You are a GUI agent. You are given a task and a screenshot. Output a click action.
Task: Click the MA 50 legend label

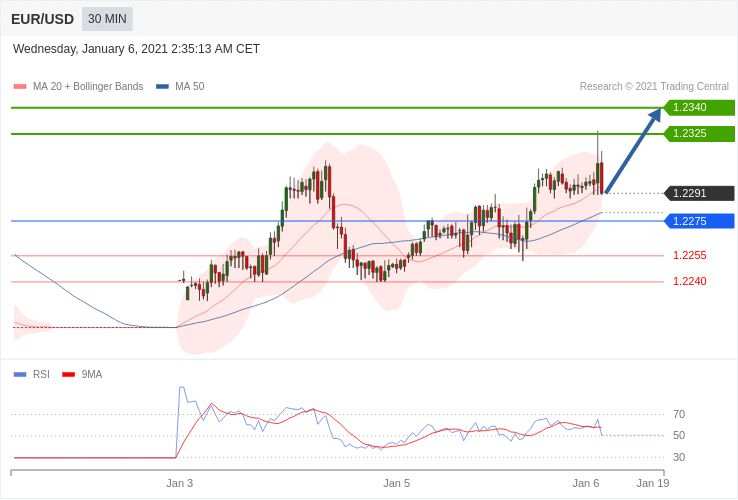pos(190,87)
